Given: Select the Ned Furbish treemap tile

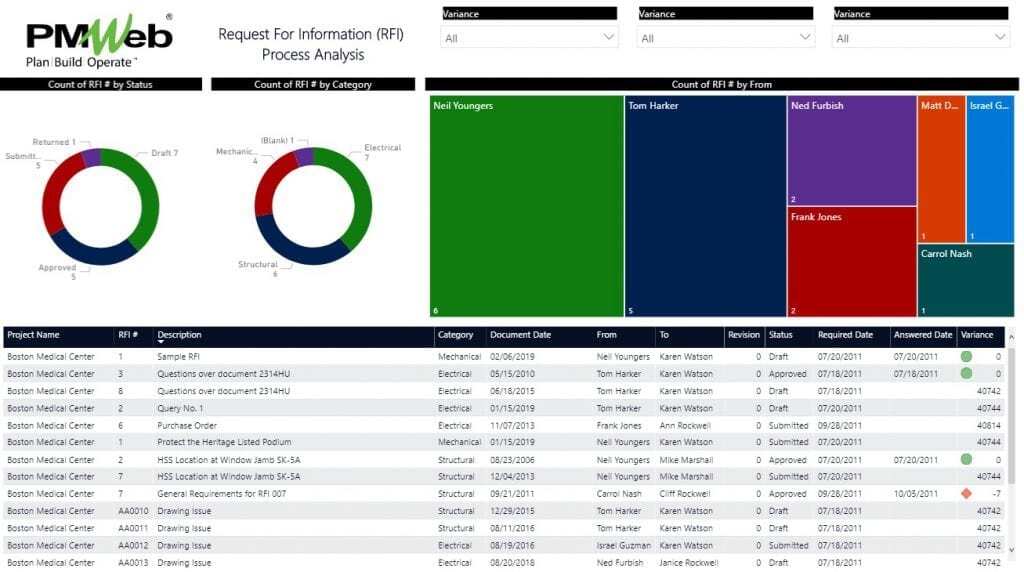Looking at the screenshot, I should point(852,151).
